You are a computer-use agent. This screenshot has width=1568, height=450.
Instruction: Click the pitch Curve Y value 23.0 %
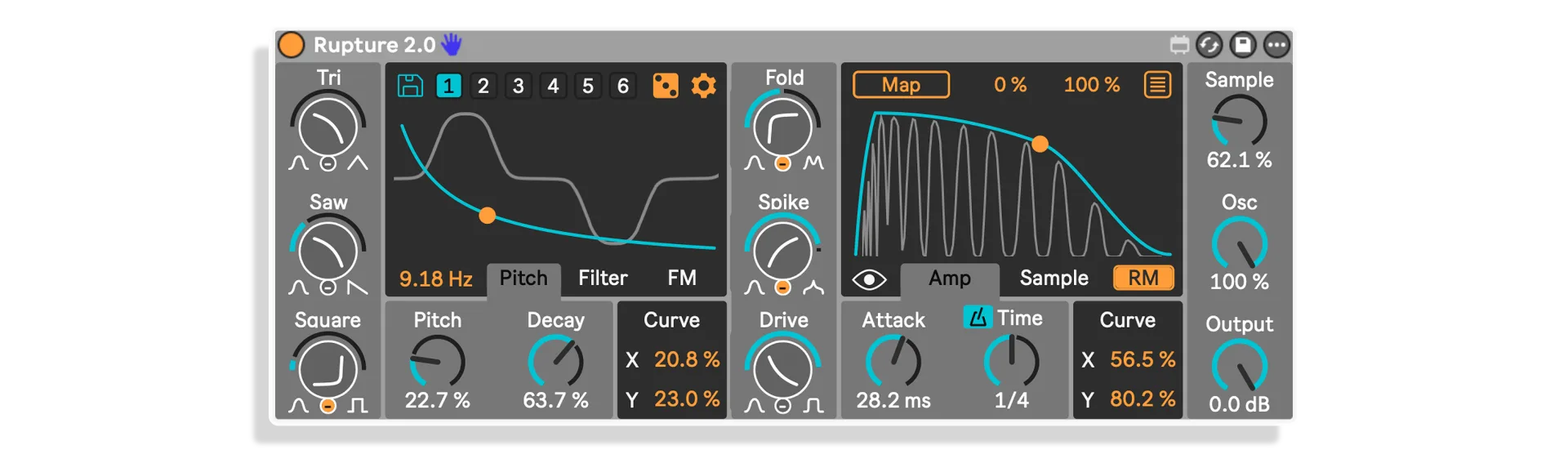pos(686,399)
